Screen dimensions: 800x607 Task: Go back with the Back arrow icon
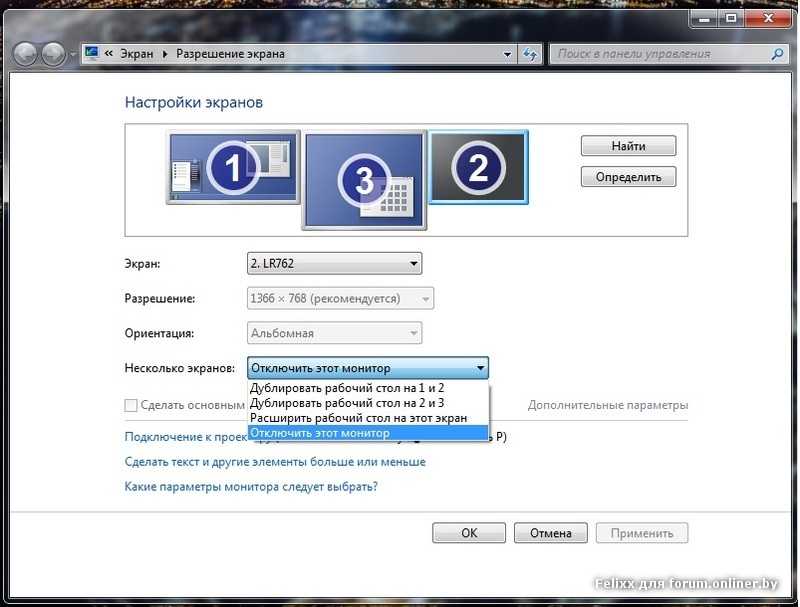26,54
